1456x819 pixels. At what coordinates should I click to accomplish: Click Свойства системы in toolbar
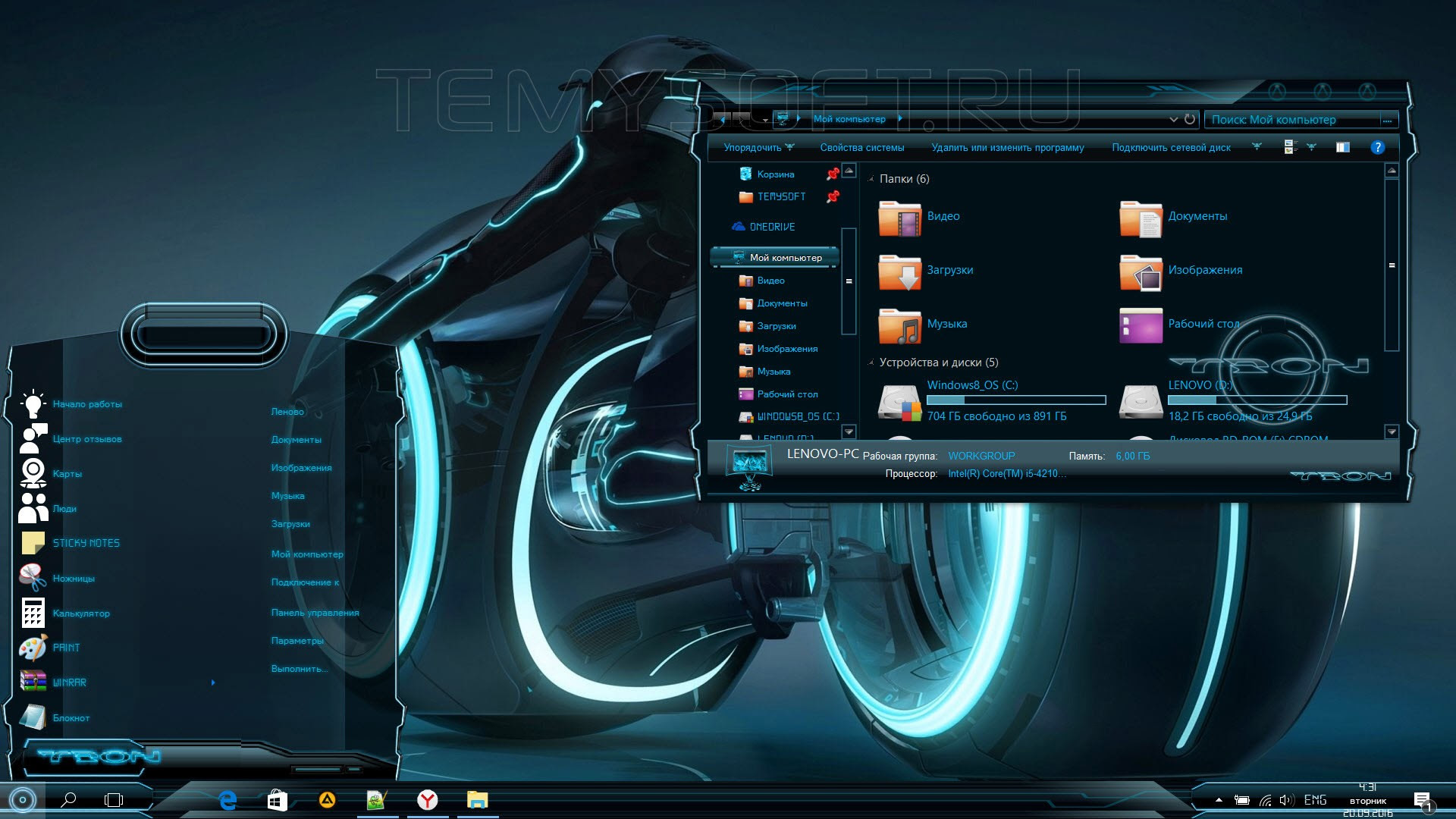[861, 148]
